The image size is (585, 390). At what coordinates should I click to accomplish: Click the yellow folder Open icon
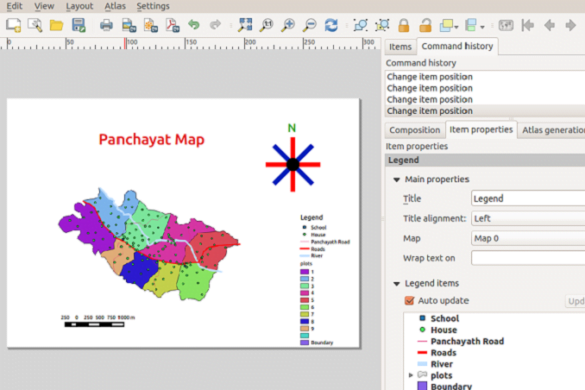point(56,25)
